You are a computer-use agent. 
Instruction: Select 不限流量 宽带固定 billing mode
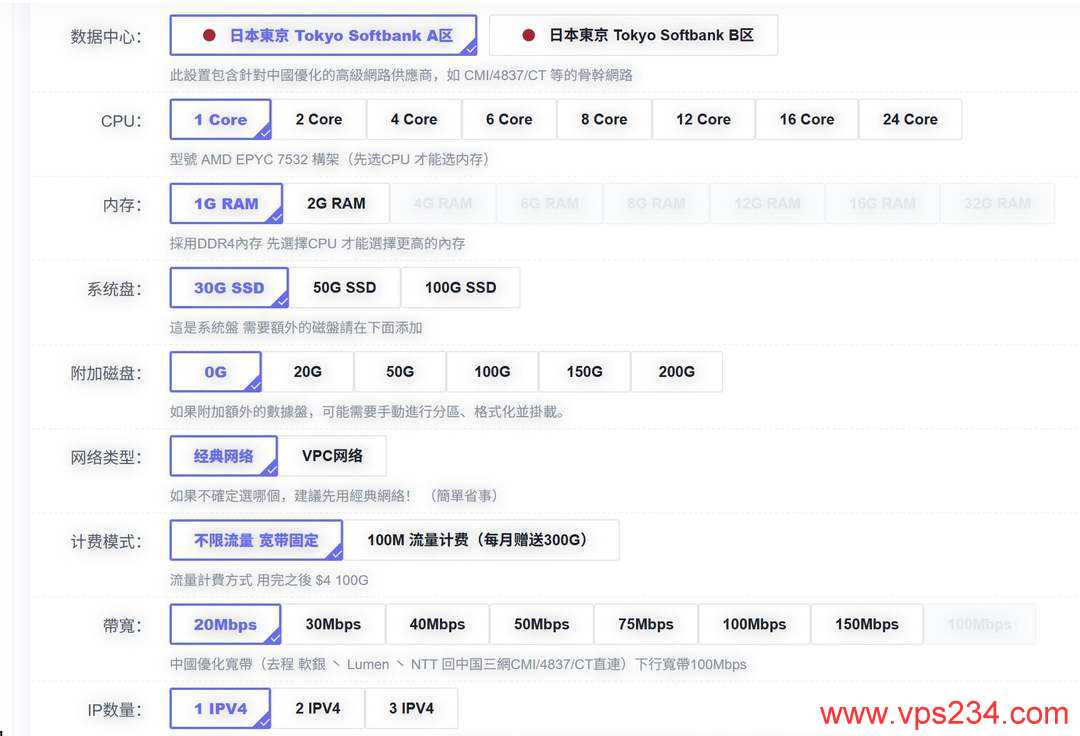click(256, 539)
